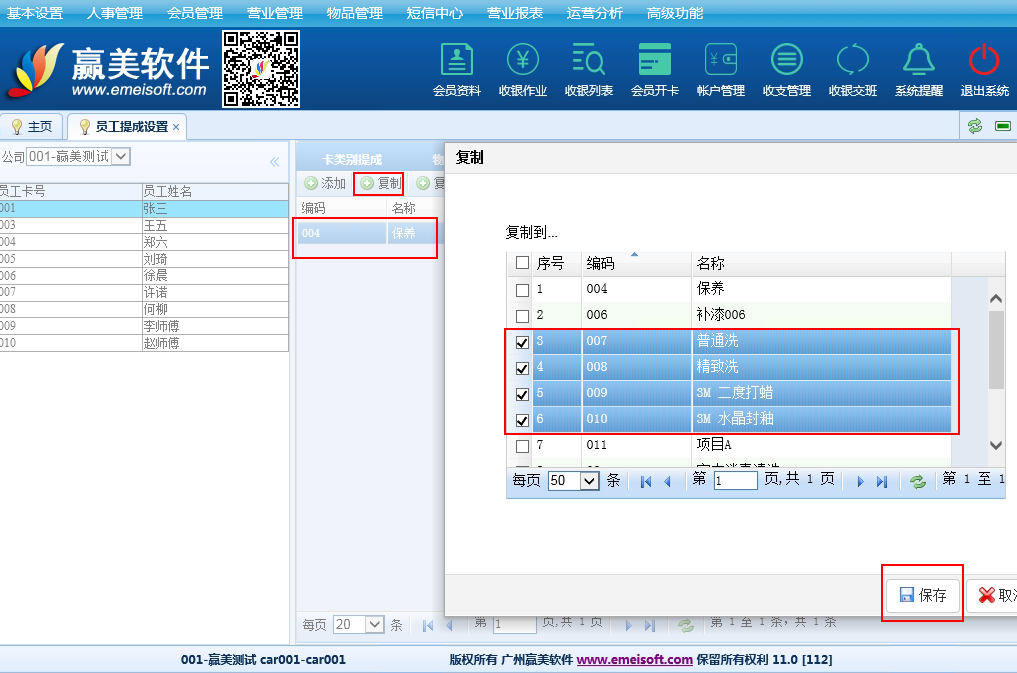Open the 会员资料 member info icon
Screen dimensions: 1017x673
457,62
